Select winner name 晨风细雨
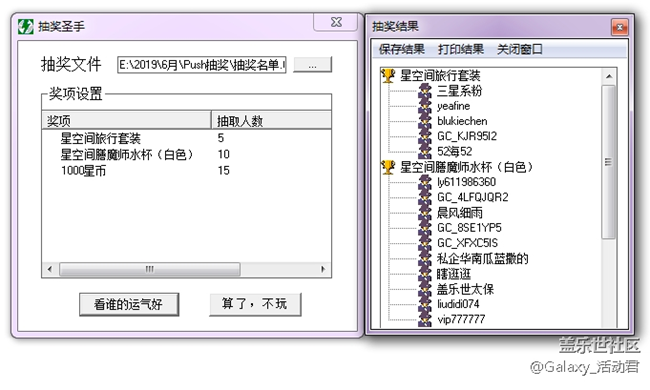This screenshot has height=390, width=650. click(x=460, y=213)
